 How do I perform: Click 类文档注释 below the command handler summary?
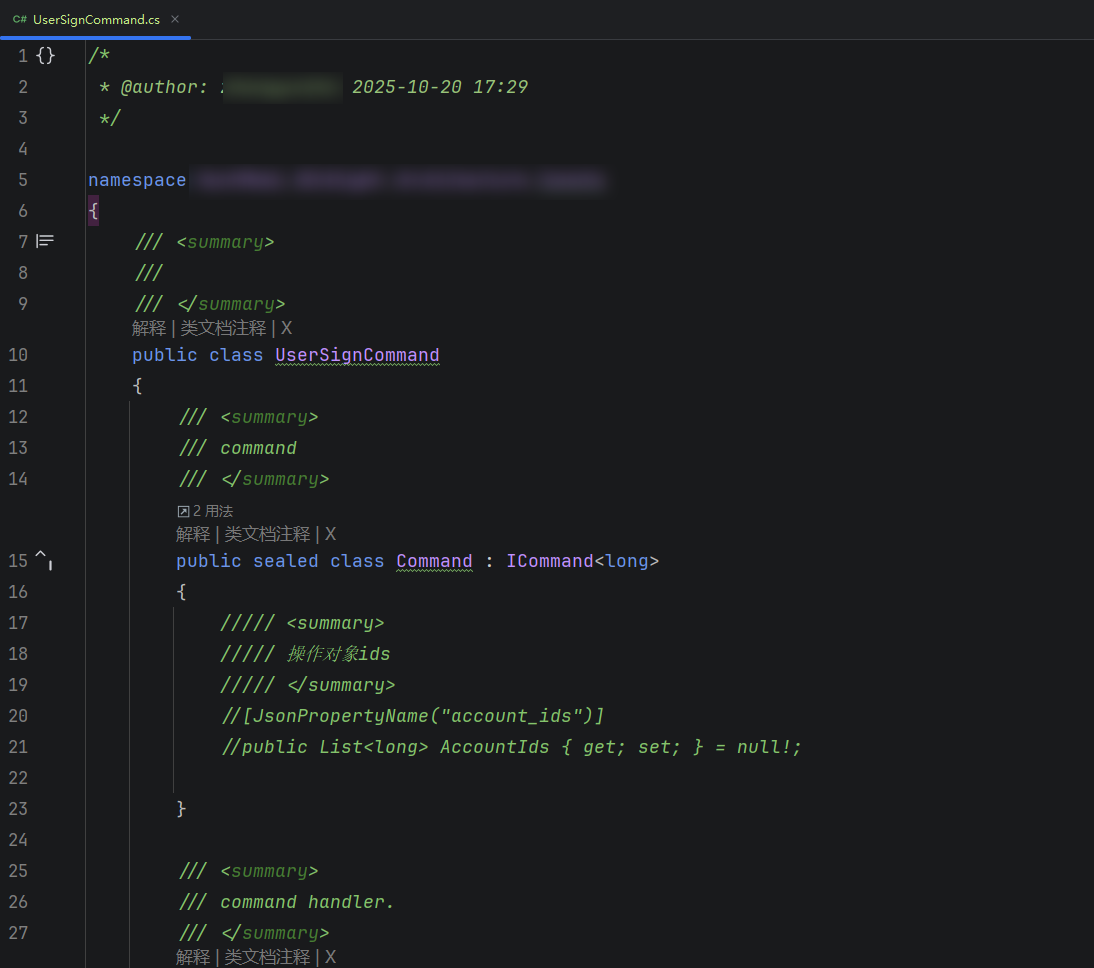tap(267, 957)
